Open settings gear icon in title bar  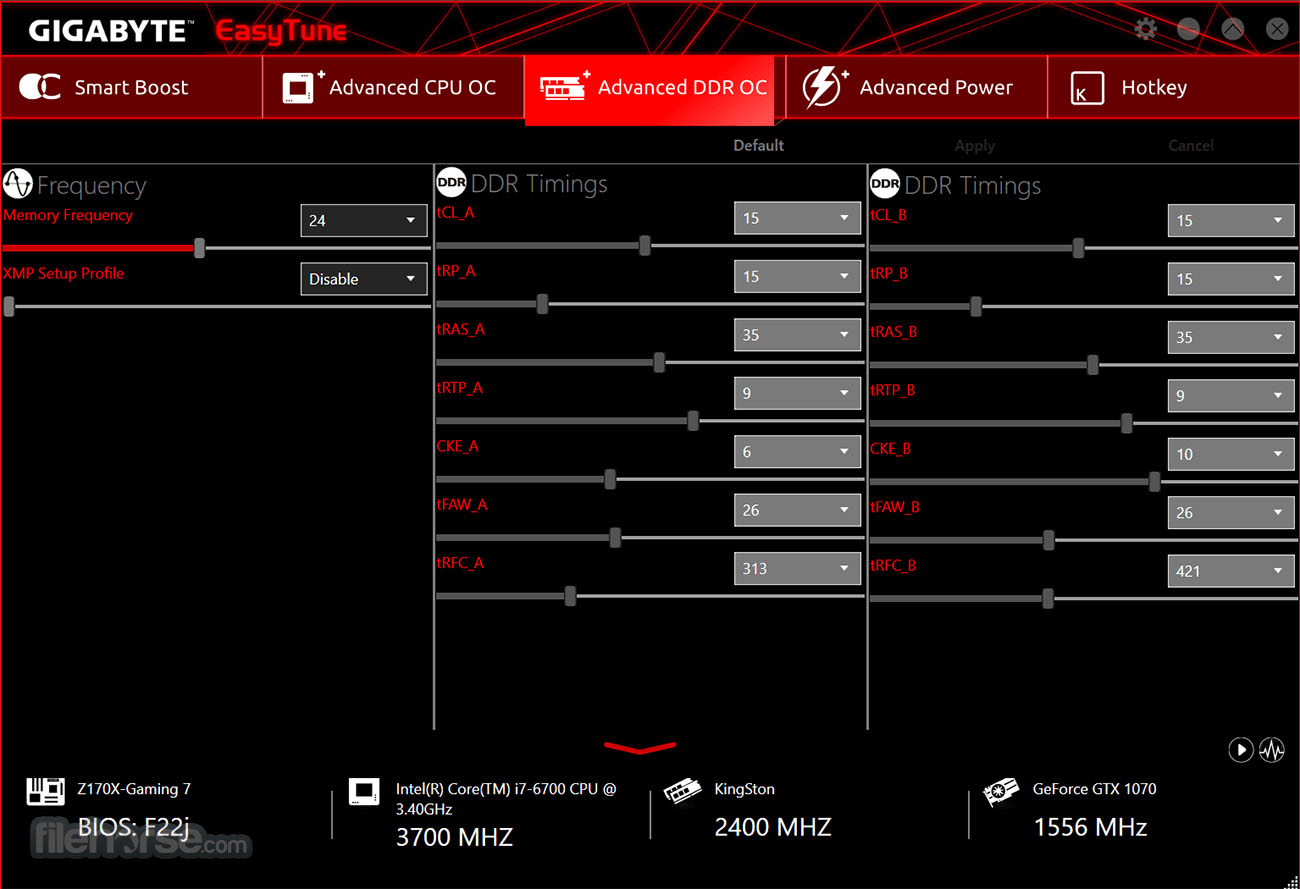(1145, 29)
